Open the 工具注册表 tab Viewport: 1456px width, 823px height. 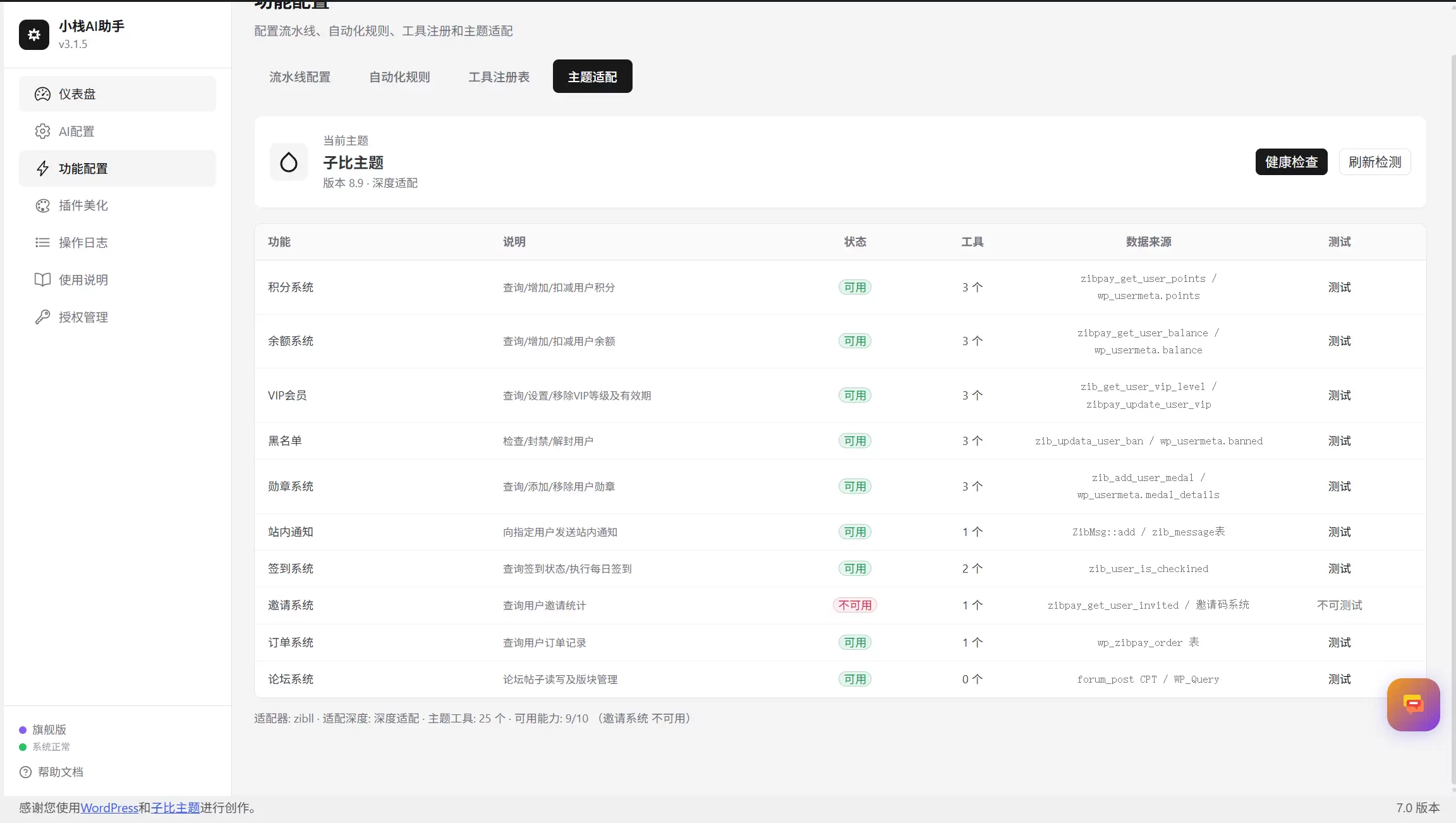tap(499, 76)
